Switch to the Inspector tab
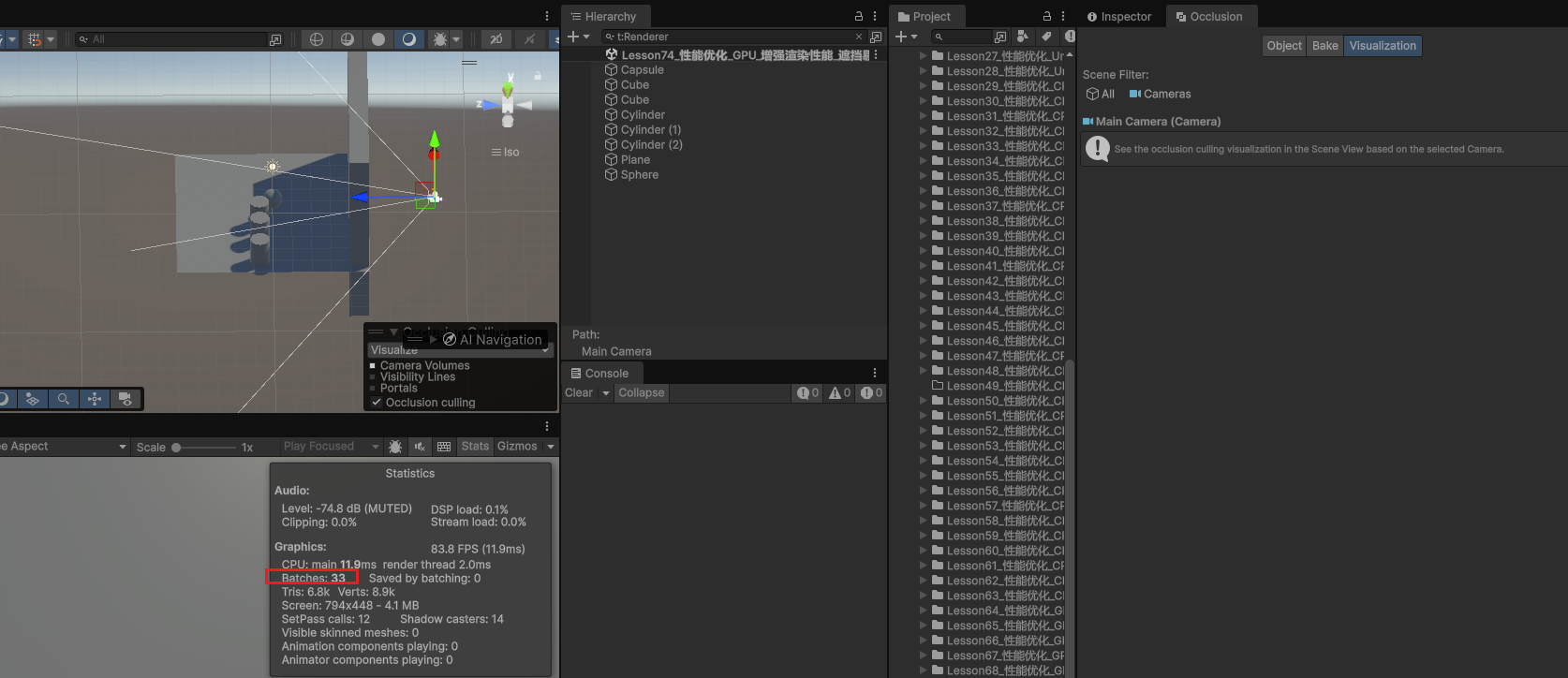The height and width of the screenshot is (678, 1568). (x=1119, y=17)
